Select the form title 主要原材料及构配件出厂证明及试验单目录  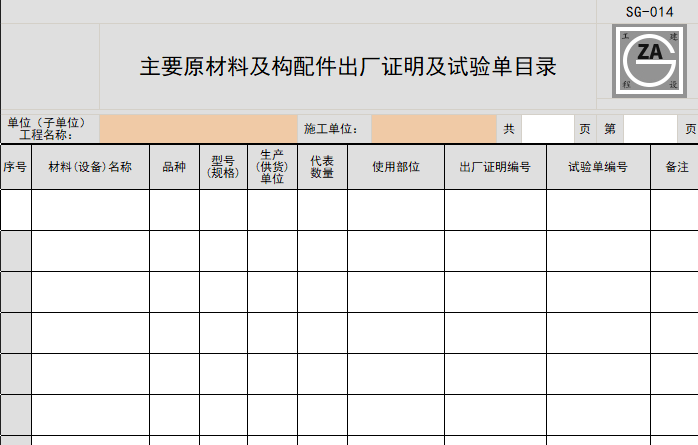coord(347,67)
